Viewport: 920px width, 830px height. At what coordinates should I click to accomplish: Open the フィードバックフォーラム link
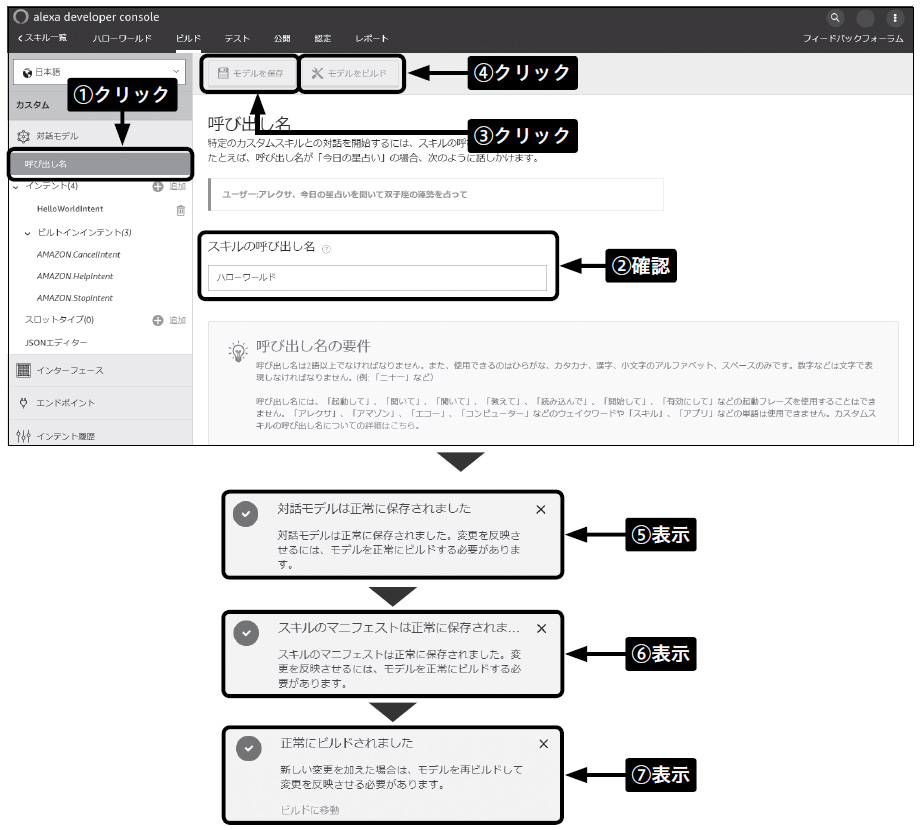853,38
